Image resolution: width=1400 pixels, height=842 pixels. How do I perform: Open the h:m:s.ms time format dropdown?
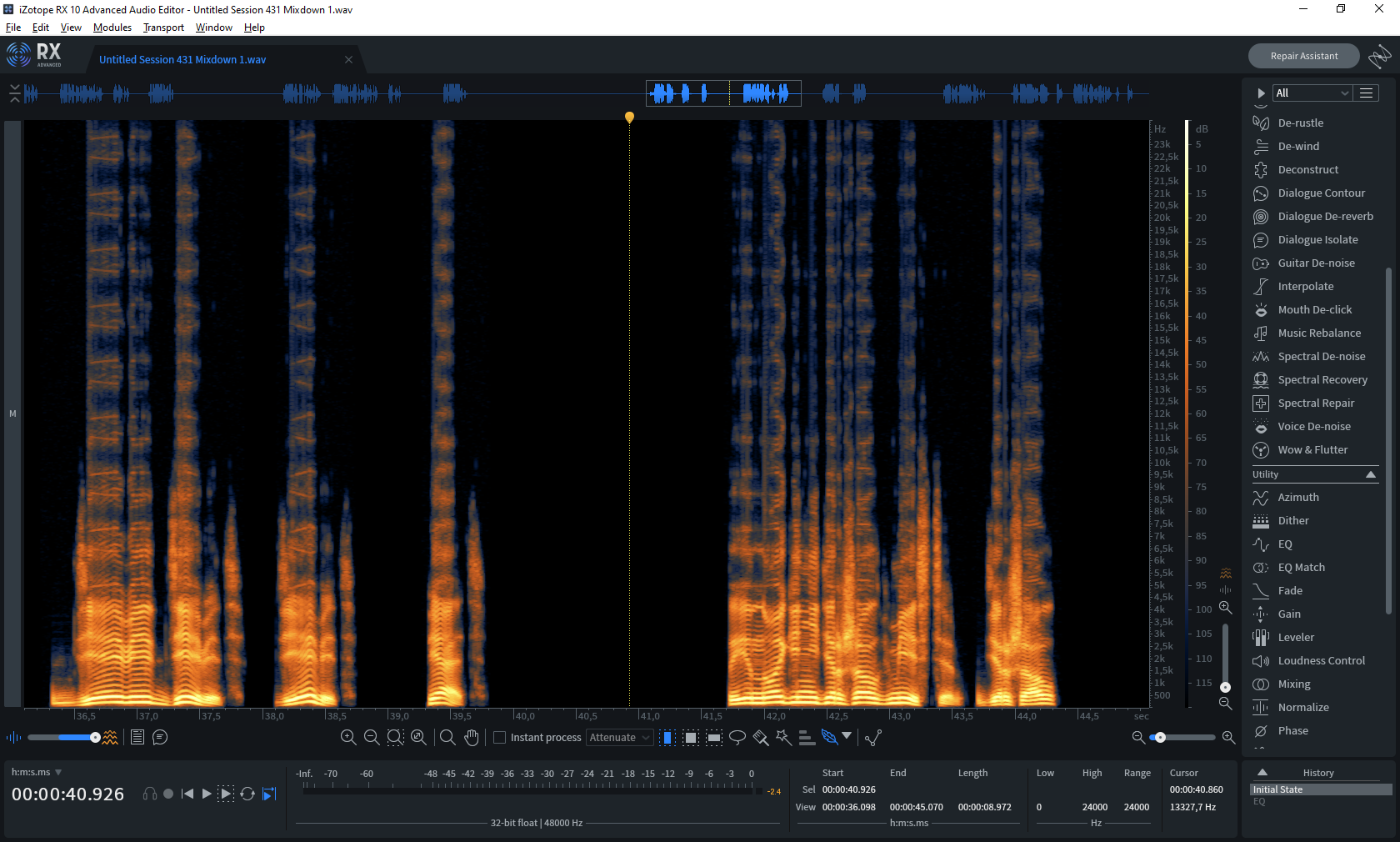(x=37, y=772)
